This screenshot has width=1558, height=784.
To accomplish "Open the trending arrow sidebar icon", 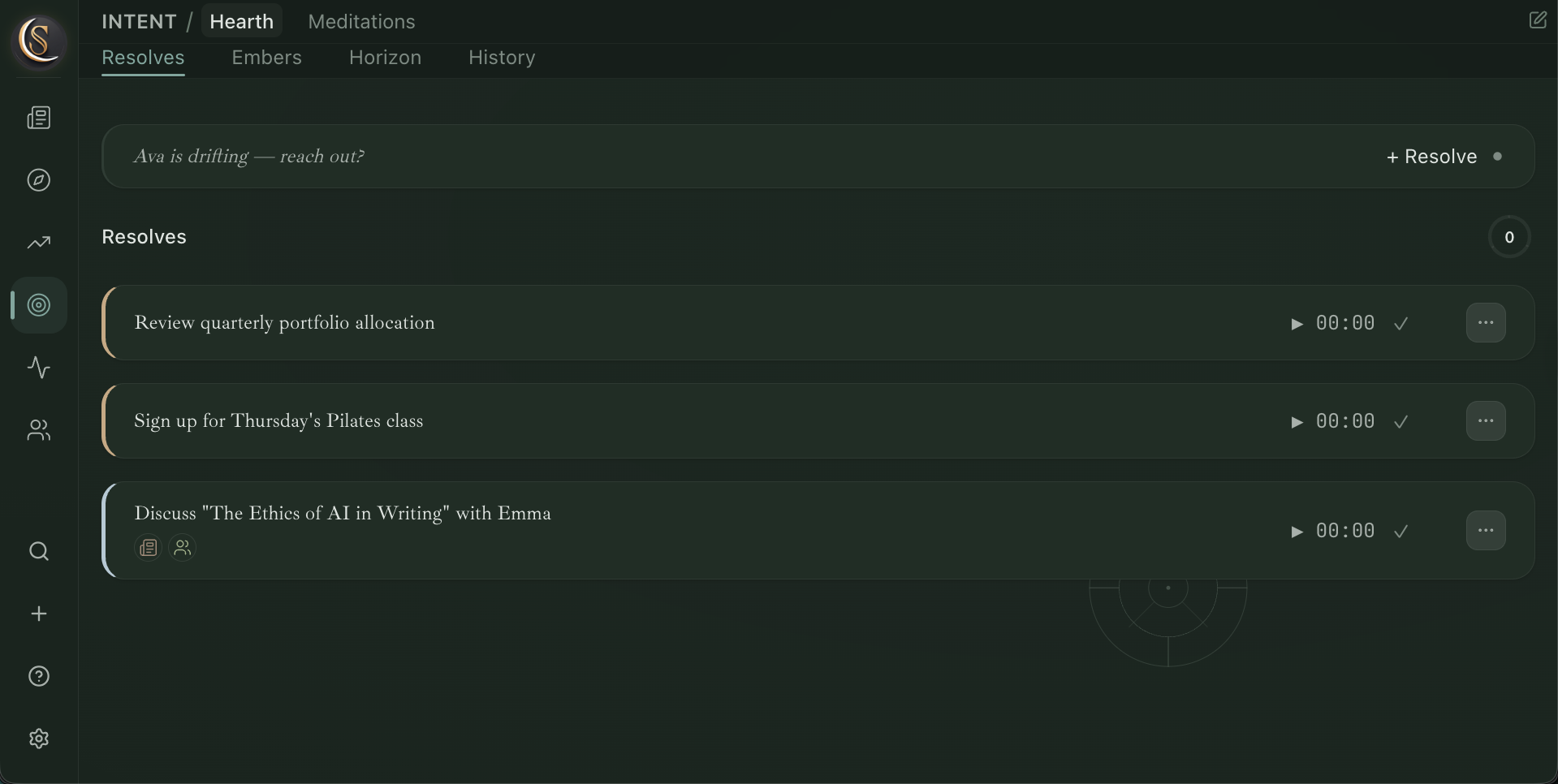I will tap(39, 243).
